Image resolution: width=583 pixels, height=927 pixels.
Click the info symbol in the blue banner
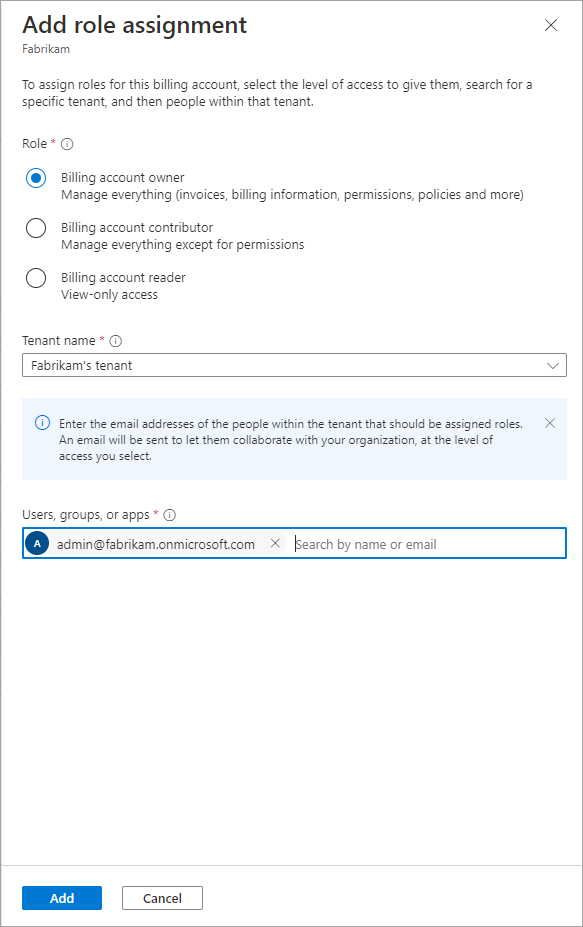click(x=43, y=423)
